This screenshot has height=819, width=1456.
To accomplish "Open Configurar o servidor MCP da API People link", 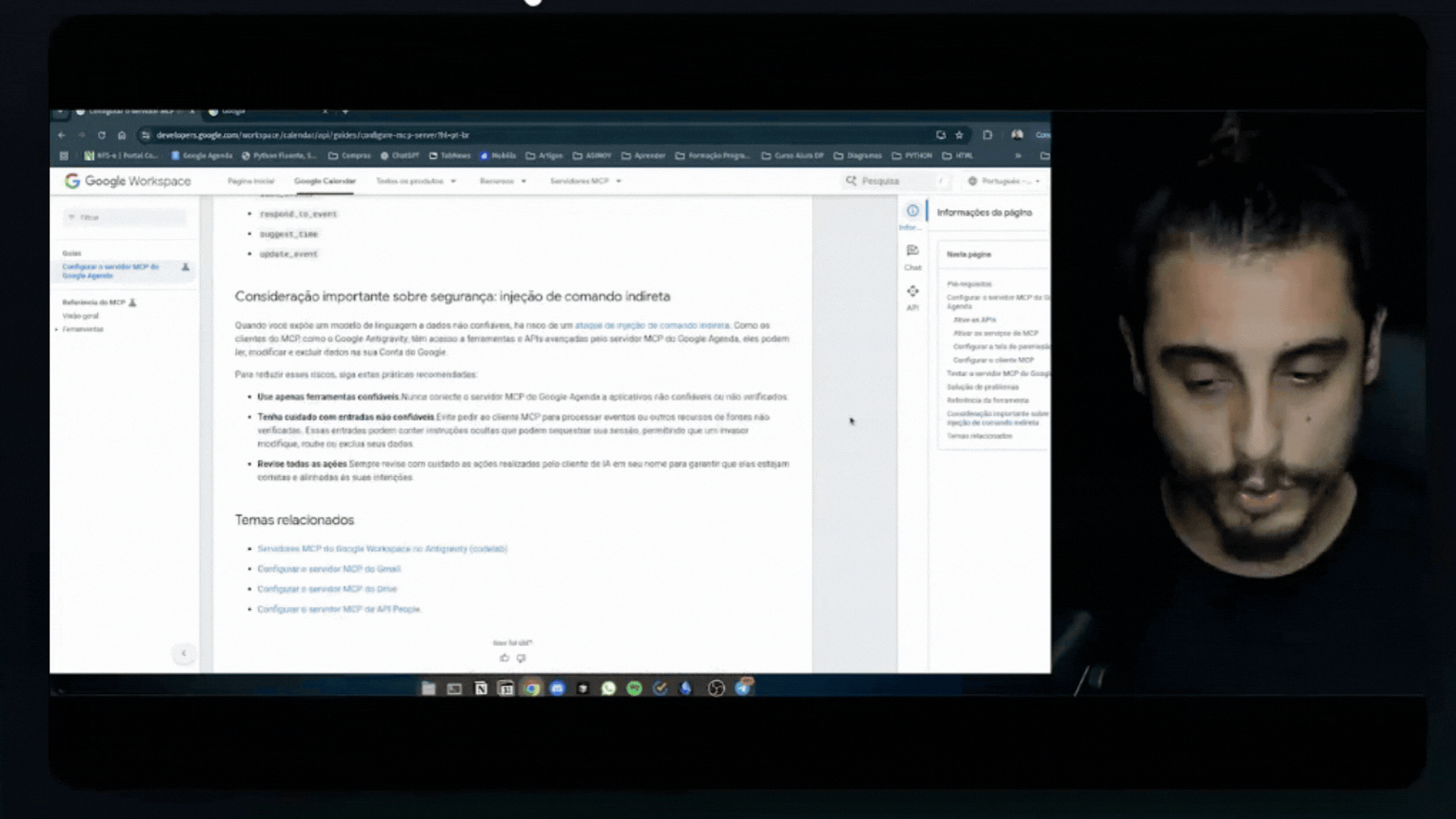I will click(x=339, y=609).
